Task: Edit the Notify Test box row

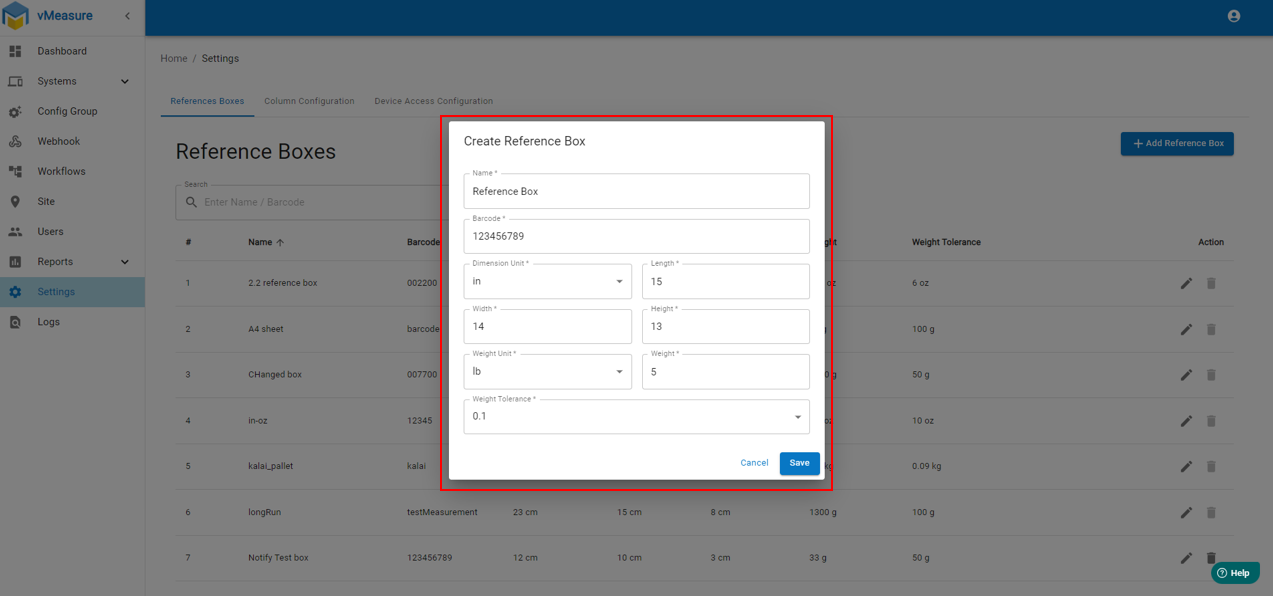Action: click(x=1186, y=558)
